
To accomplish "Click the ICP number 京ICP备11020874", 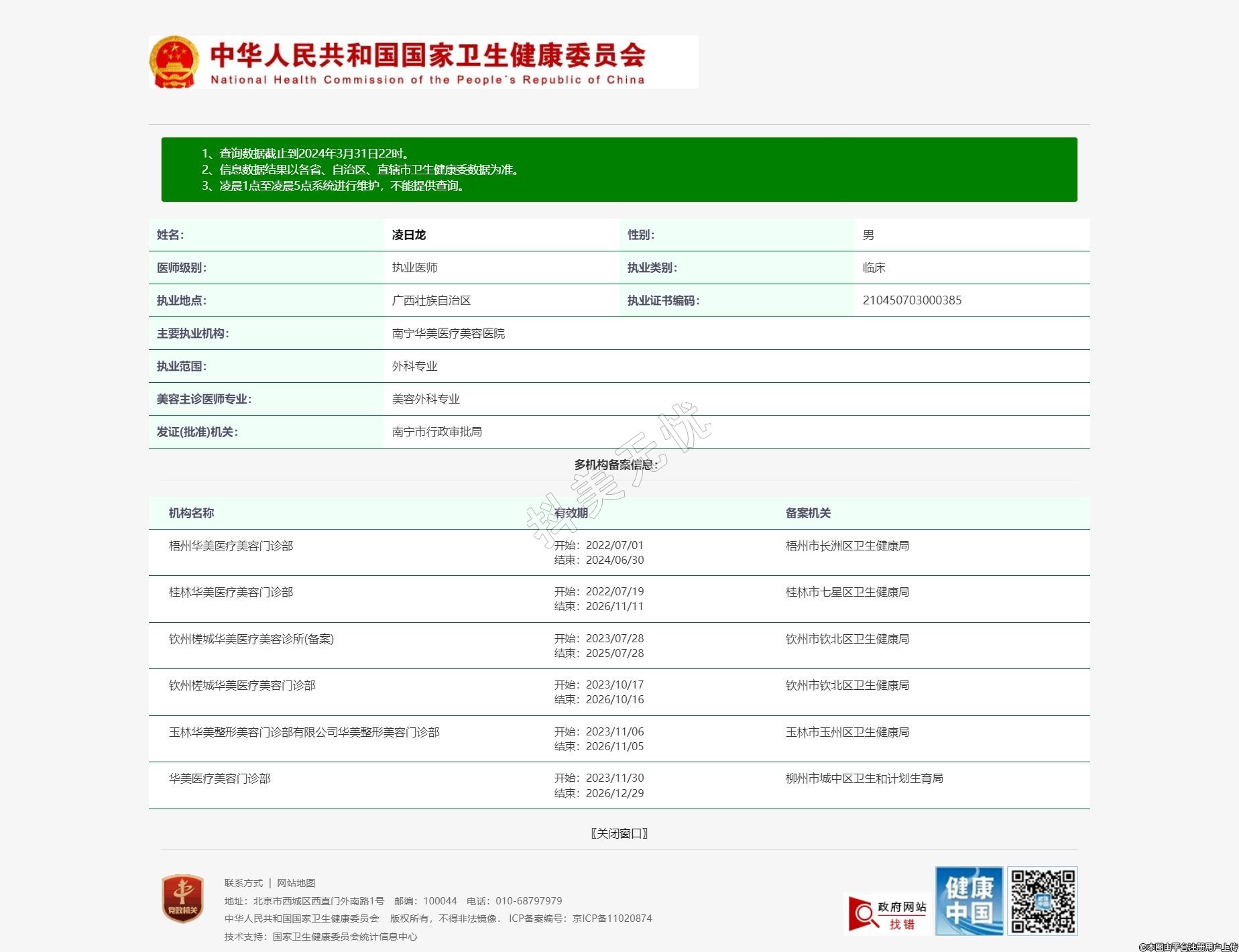I will click(612, 918).
